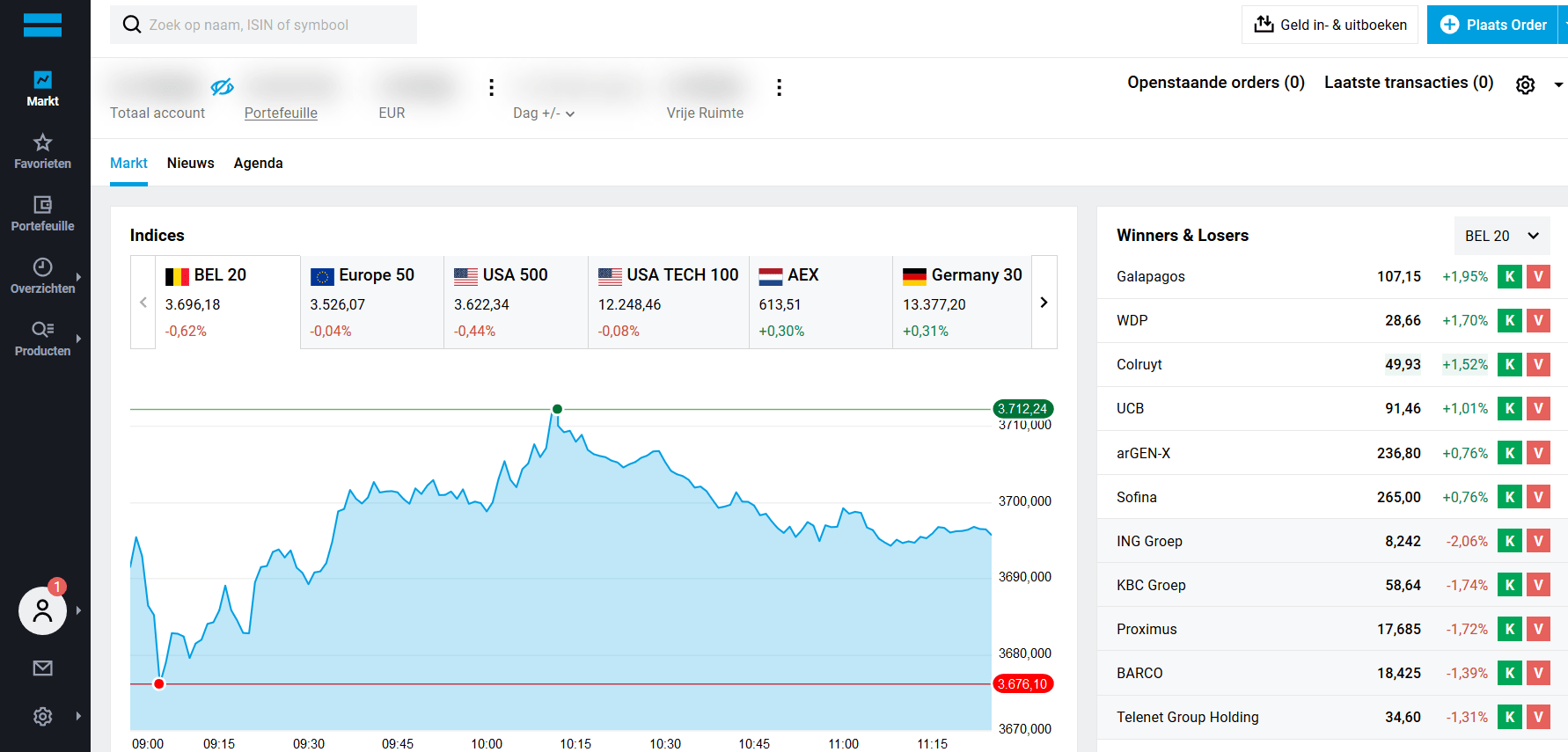
Task: Buy WDP with K button
Action: pos(1510,320)
